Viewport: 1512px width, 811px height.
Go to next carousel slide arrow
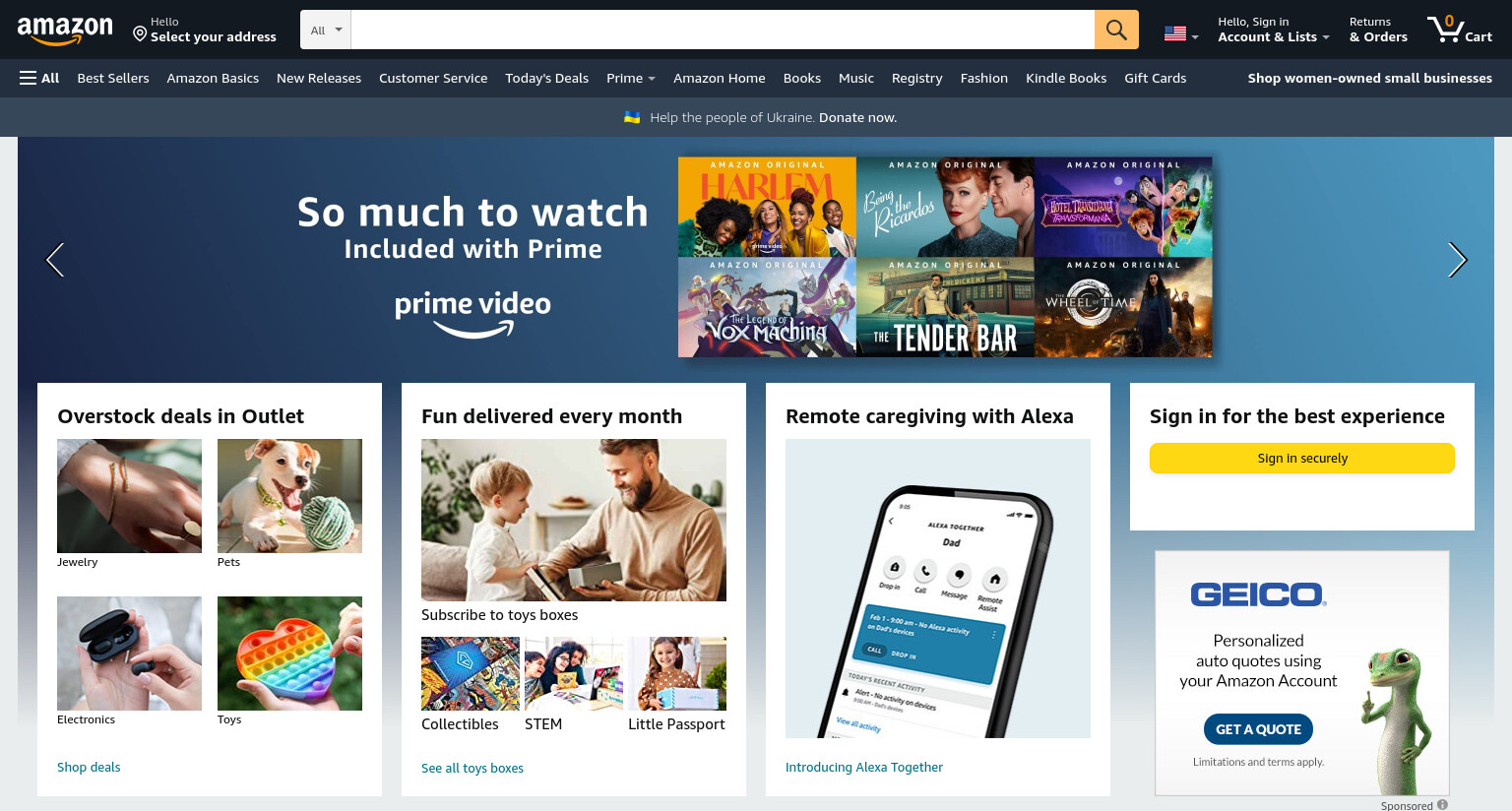[x=1457, y=260]
